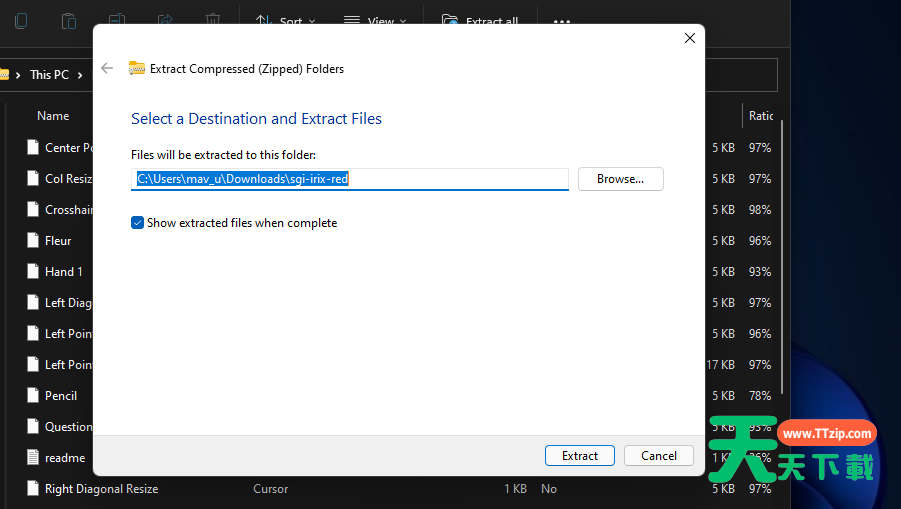Click the Right Diagonal Resize file icon
This screenshot has width=901, height=509.
33,489
